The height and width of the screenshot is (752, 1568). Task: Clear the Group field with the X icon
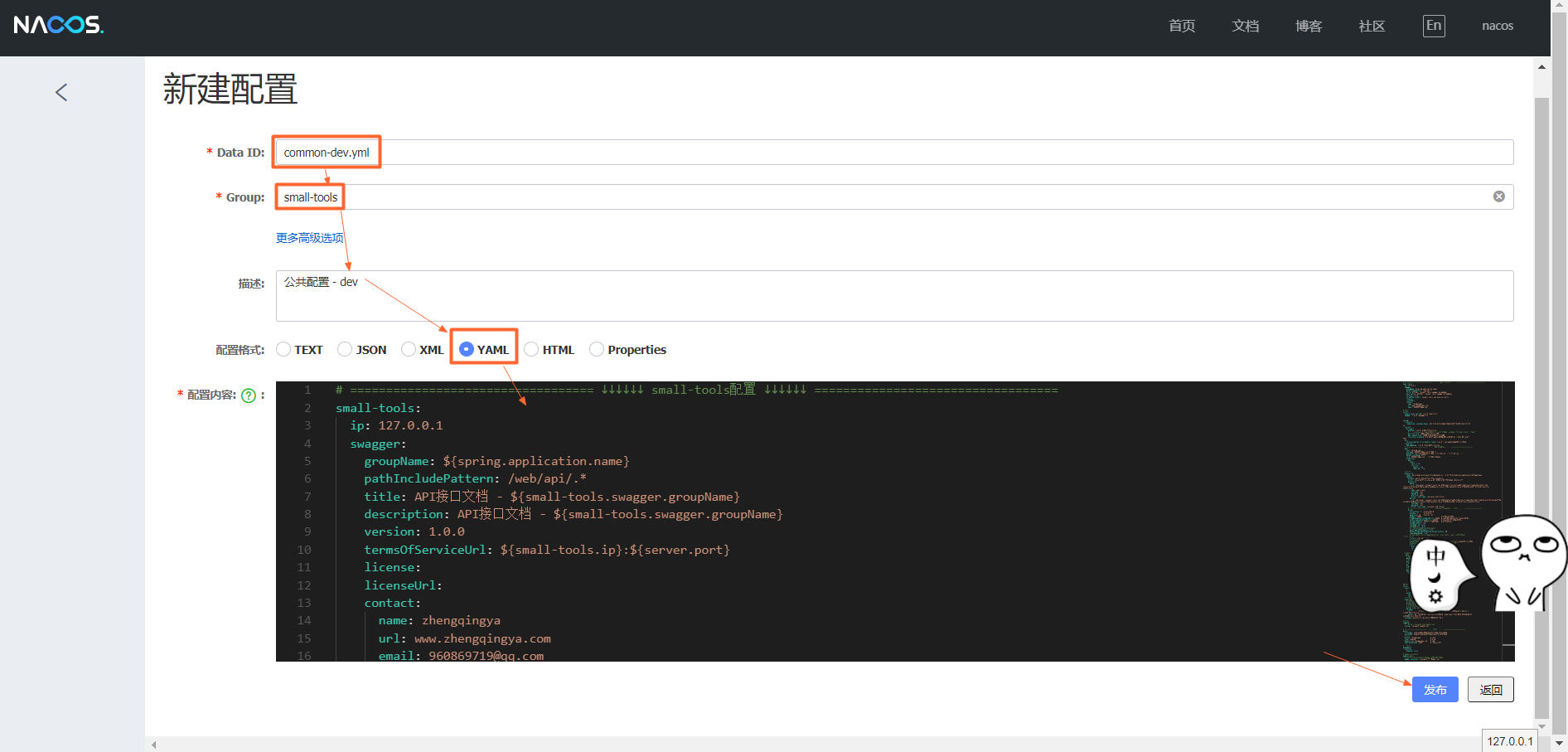[1499, 196]
